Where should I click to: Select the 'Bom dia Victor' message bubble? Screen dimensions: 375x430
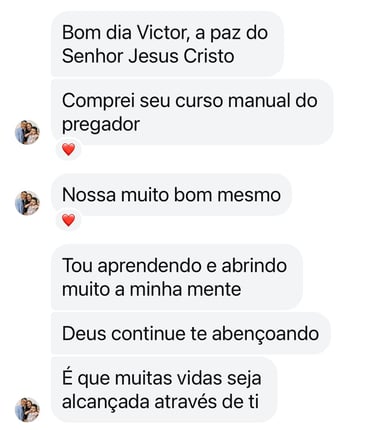(x=167, y=44)
